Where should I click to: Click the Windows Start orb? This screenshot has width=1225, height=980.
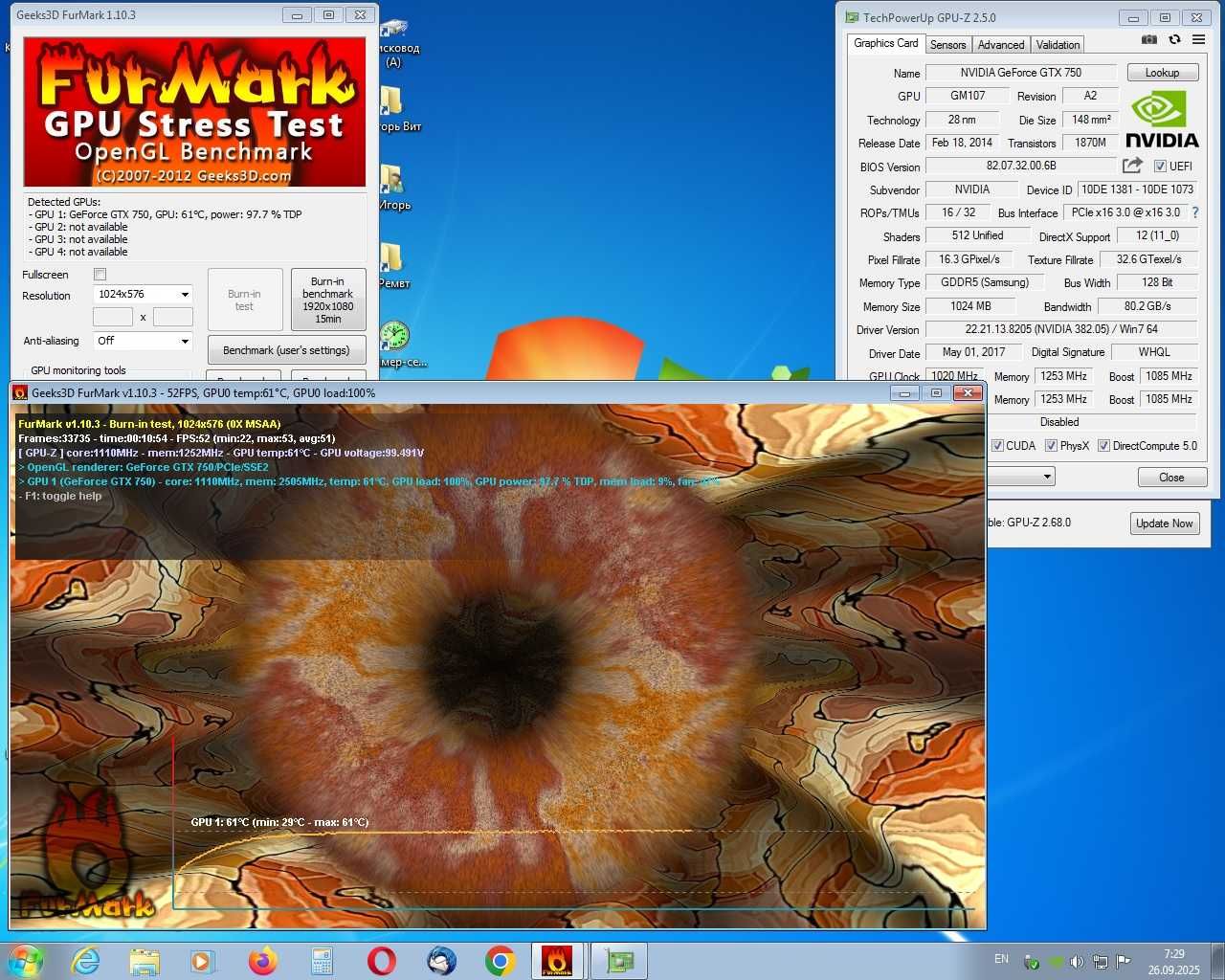coord(25,961)
